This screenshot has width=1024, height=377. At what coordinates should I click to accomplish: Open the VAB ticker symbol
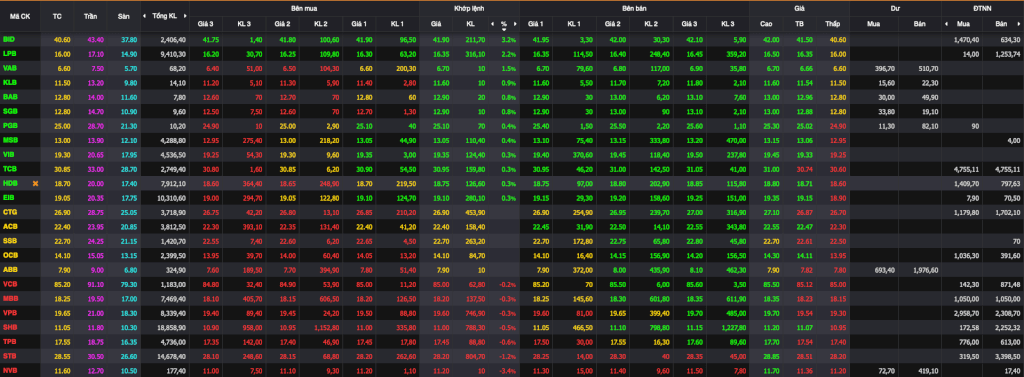[9, 68]
